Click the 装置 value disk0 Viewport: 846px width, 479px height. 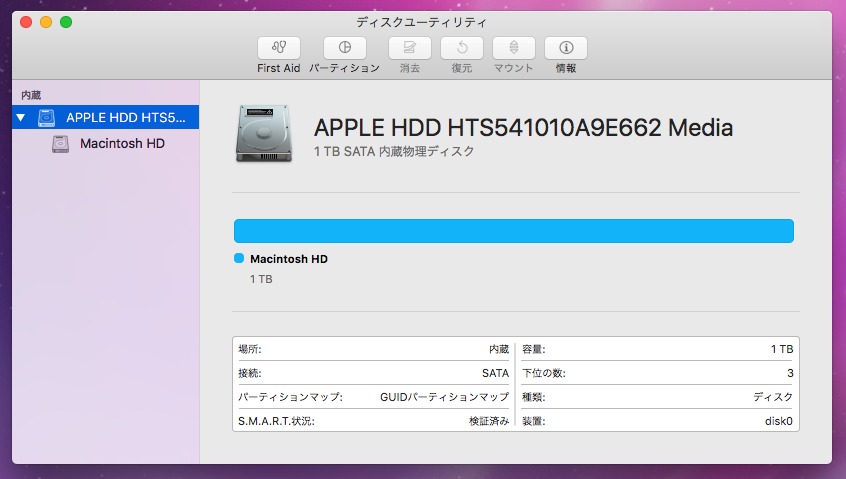coord(779,421)
